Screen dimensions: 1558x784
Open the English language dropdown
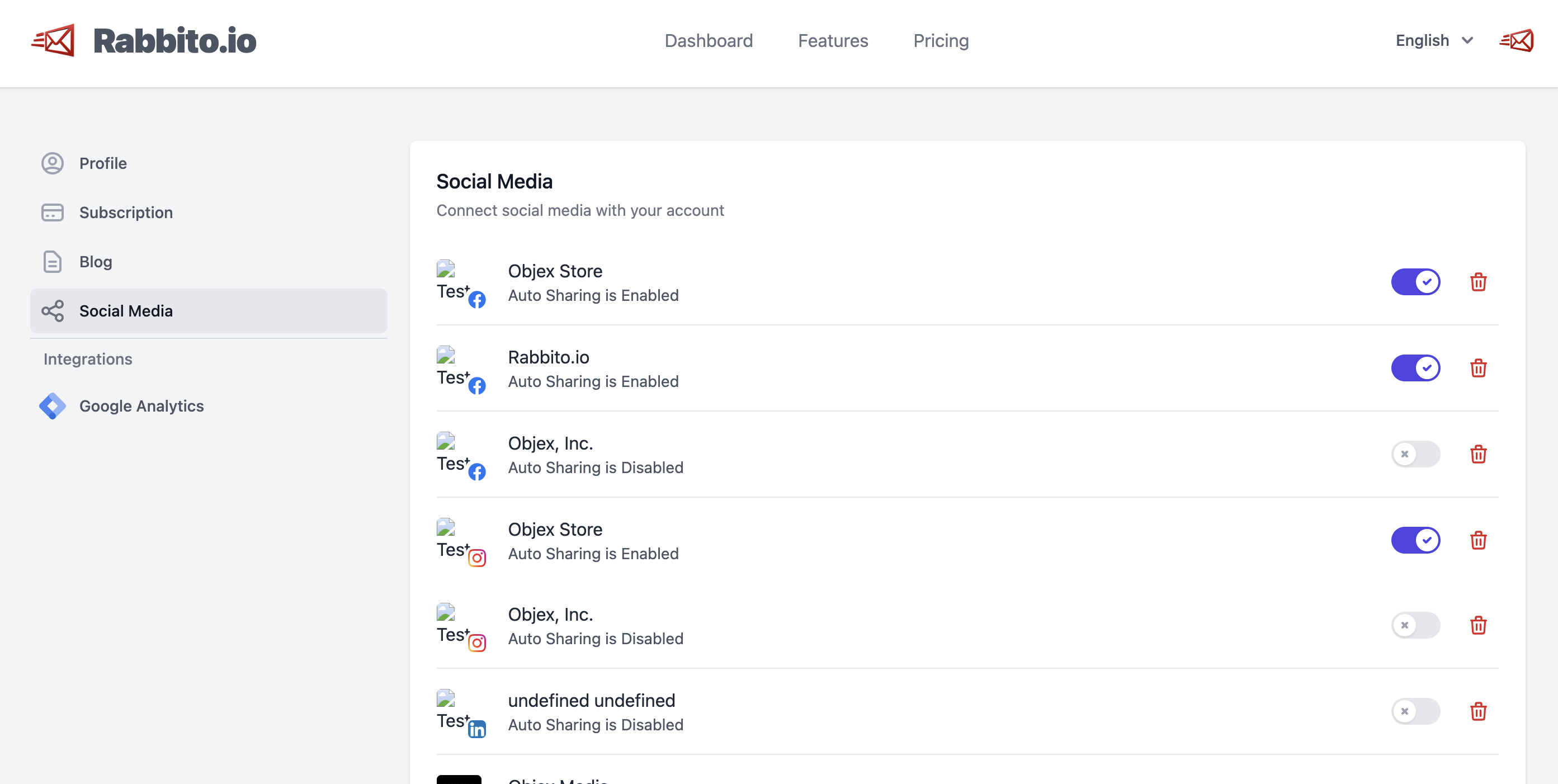(x=1434, y=40)
